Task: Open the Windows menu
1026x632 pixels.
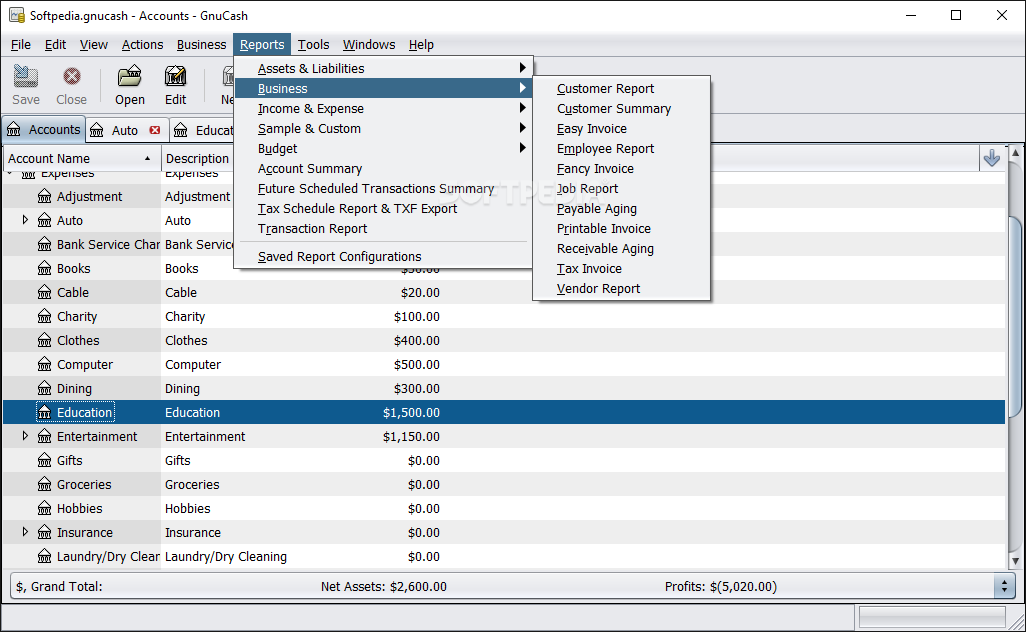Action: [x=368, y=44]
